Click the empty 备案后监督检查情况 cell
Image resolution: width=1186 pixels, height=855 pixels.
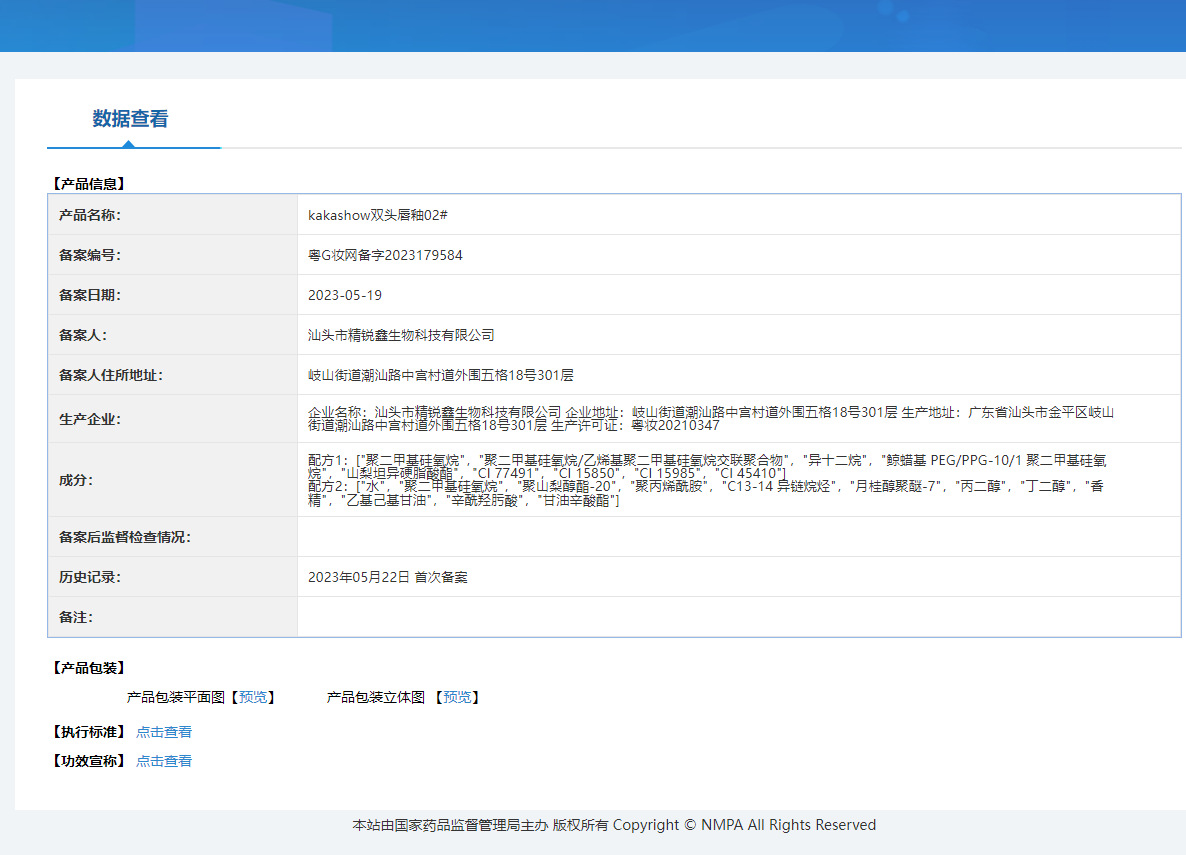click(700, 537)
